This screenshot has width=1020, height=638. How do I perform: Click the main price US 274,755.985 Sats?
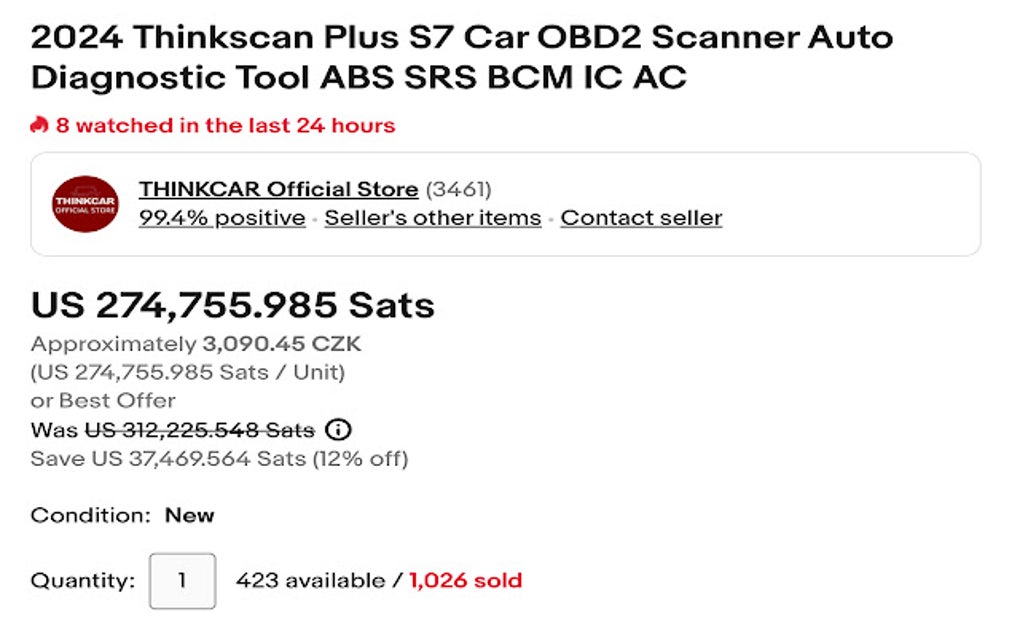[233, 304]
